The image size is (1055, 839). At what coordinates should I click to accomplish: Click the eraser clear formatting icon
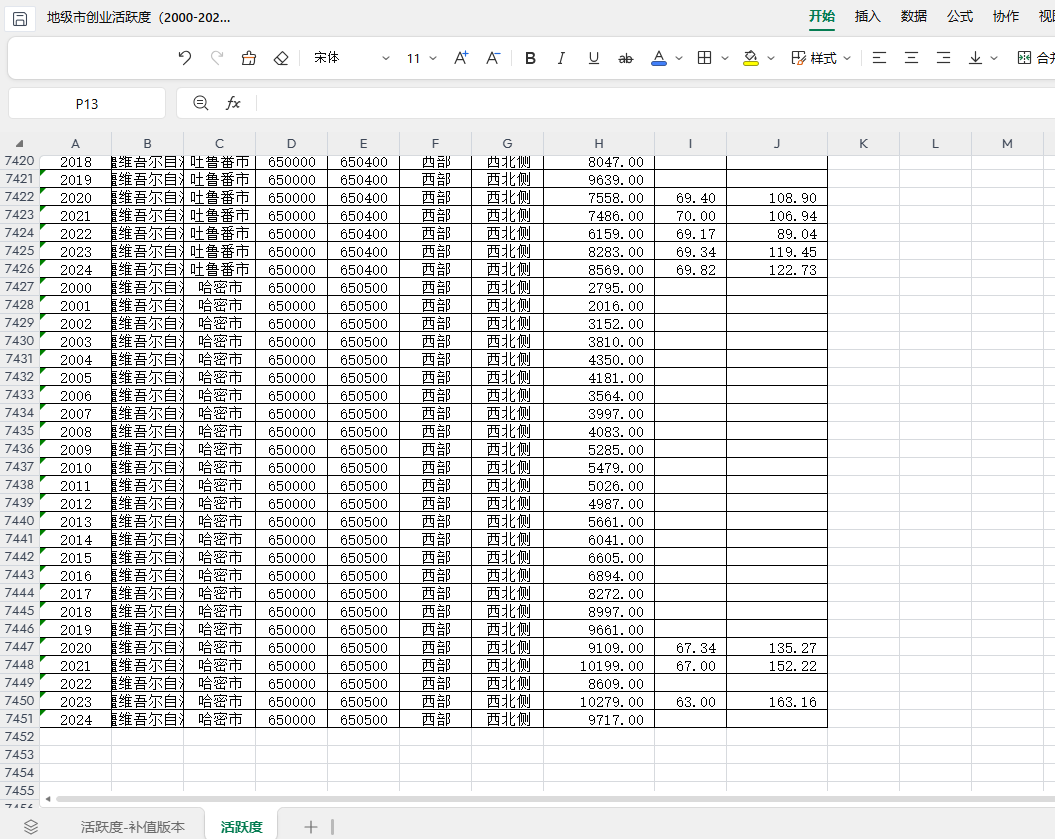(281, 58)
